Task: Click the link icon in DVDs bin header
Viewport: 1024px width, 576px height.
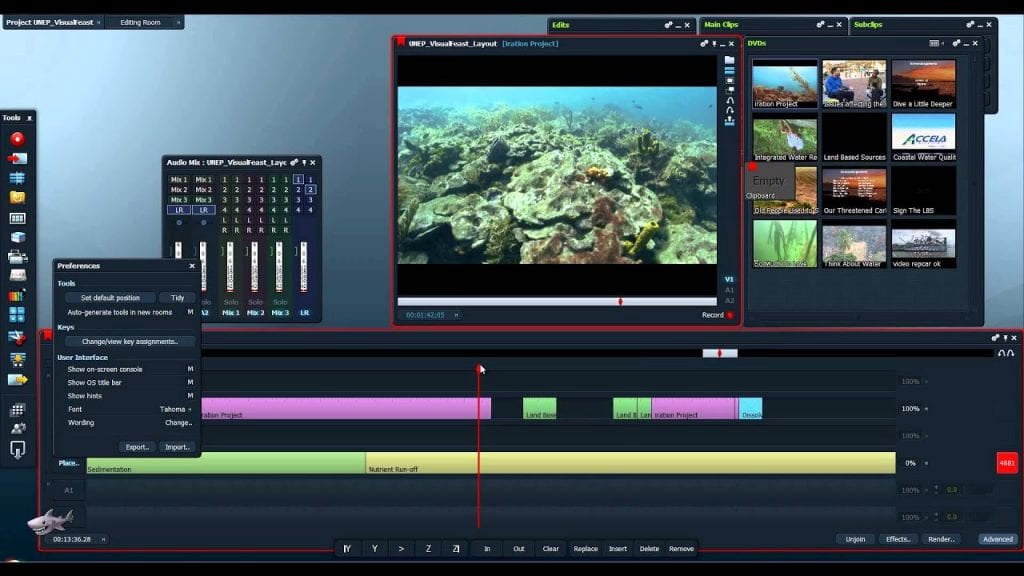Action: (956, 43)
